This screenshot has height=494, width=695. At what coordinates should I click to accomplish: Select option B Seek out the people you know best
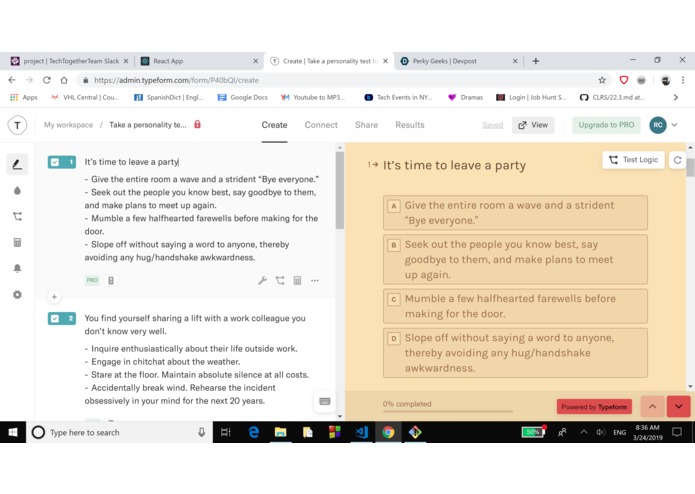515,259
